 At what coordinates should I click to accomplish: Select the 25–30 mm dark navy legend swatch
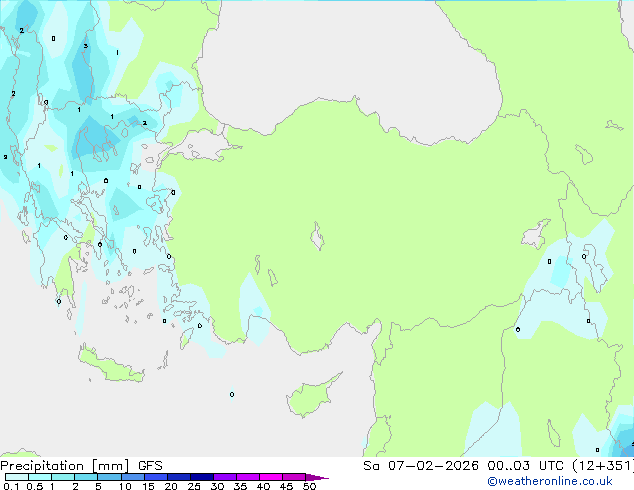click(x=201, y=477)
